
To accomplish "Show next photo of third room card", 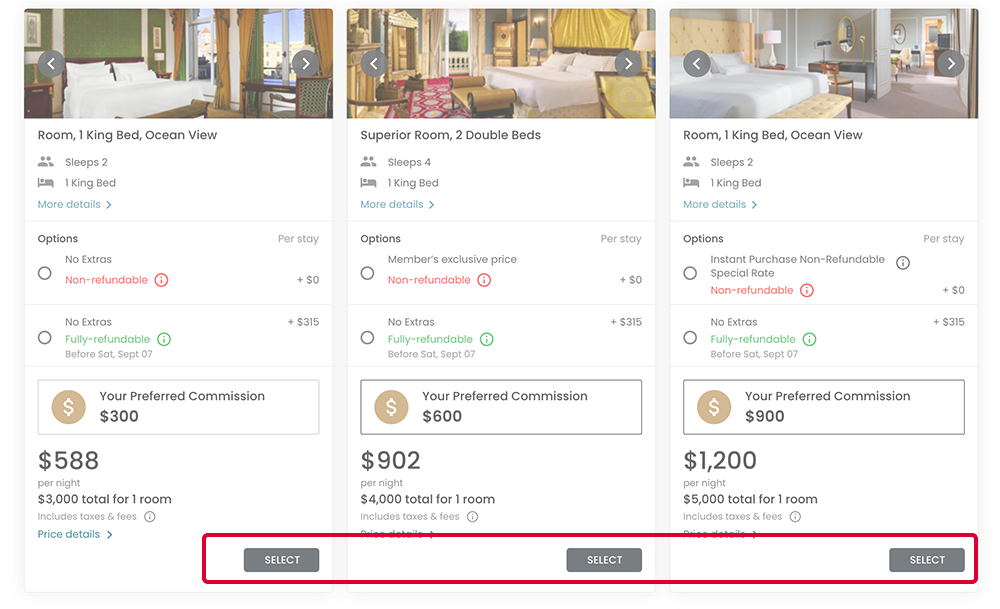I will [951, 64].
